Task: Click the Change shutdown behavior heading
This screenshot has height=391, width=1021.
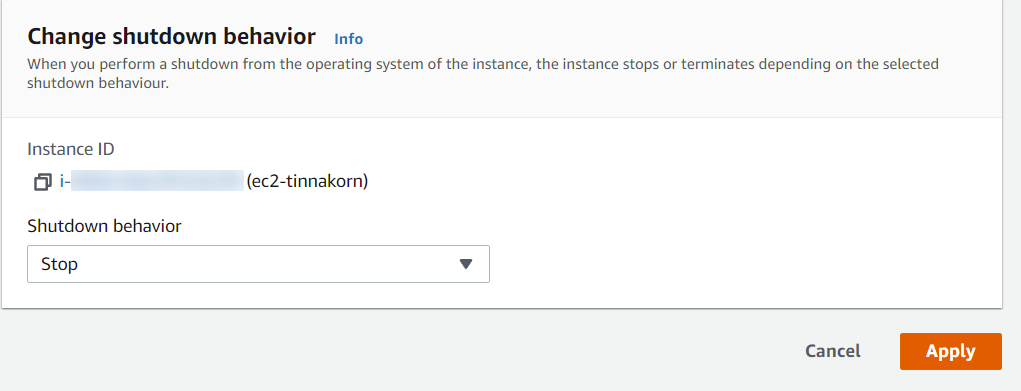Action: [x=171, y=36]
